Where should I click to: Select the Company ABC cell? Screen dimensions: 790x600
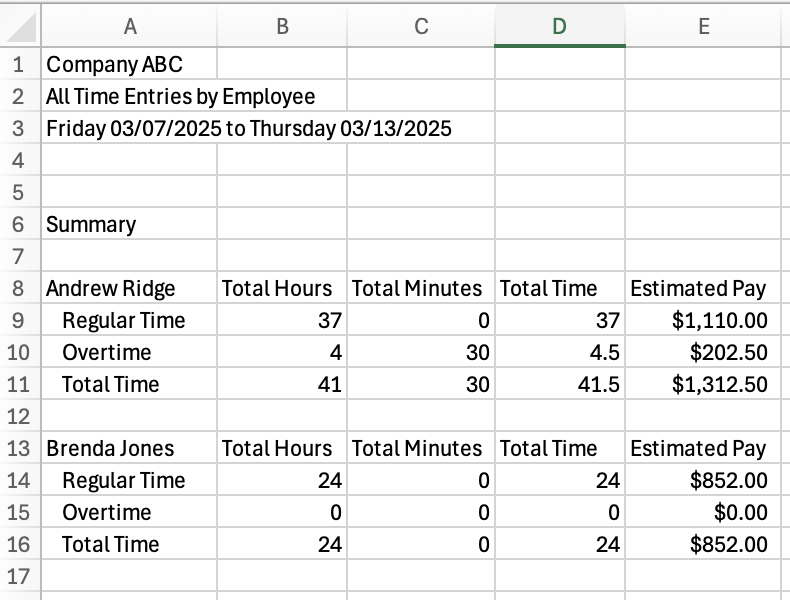114,65
